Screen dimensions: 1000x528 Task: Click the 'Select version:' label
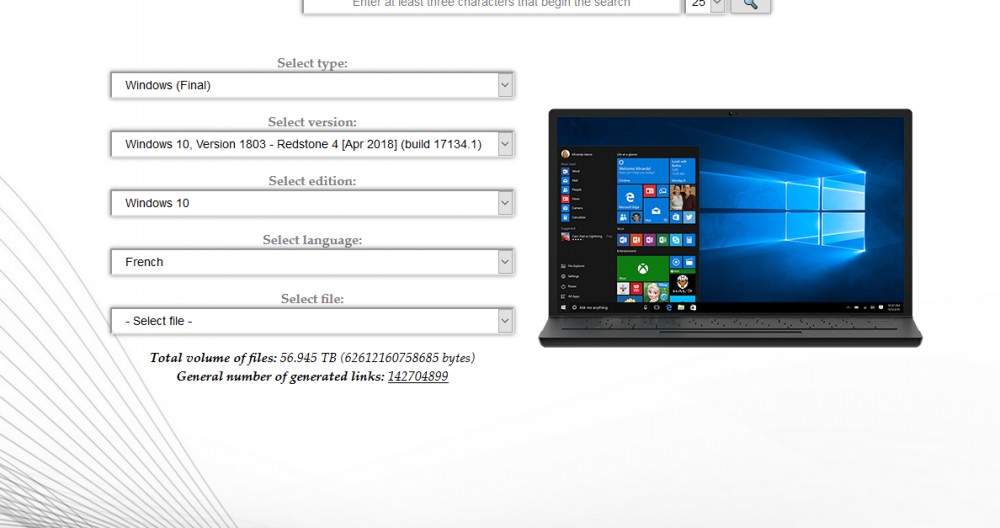(x=312, y=122)
